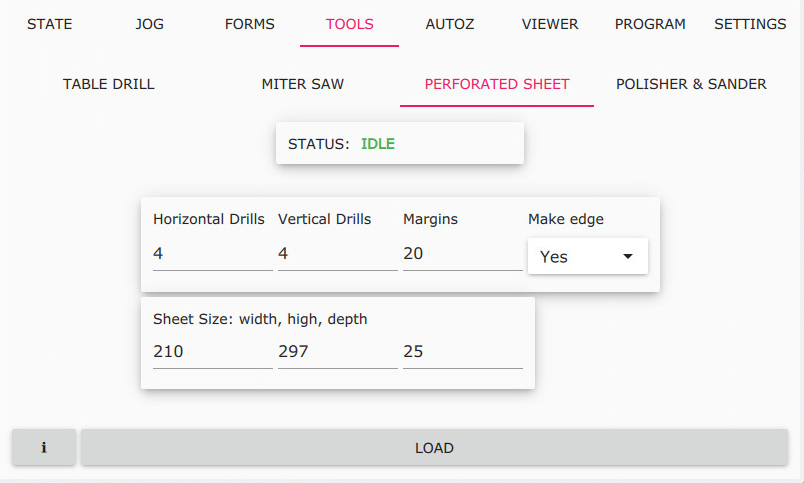Viewport: 804px width, 483px height.
Task: Switch to the MITER SAW tab
Action: tap(303, 84)
